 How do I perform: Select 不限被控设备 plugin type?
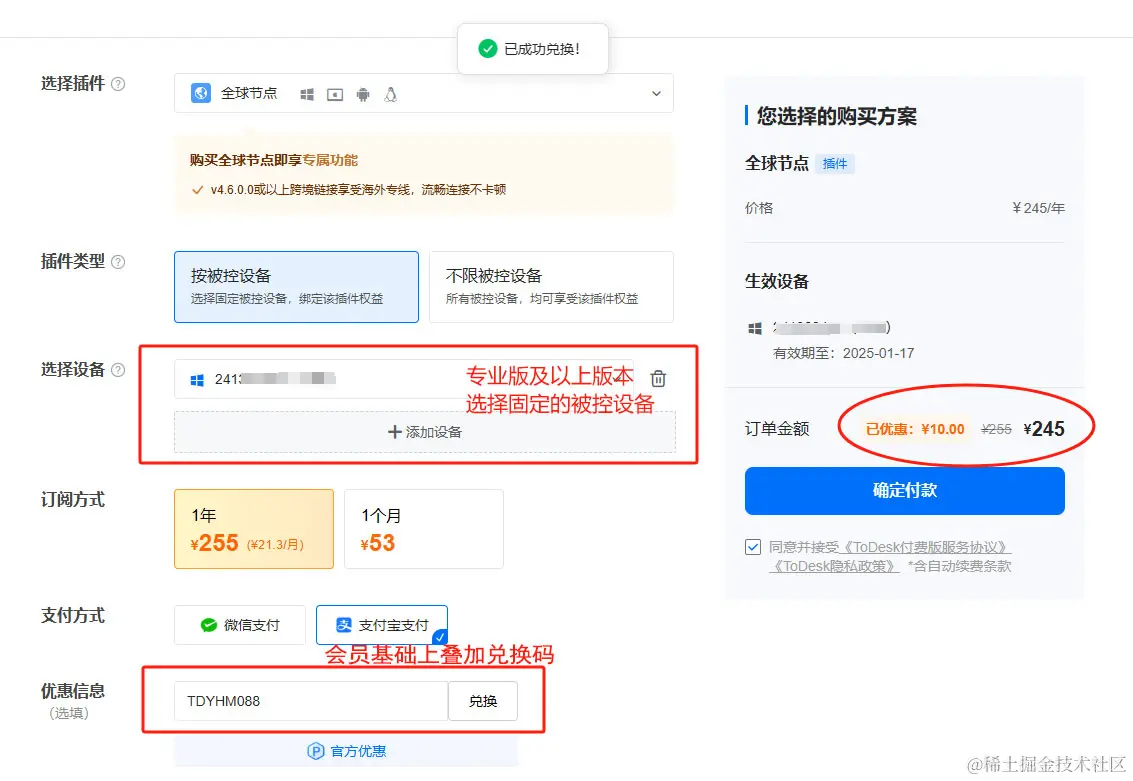pyautogui.click(x=551, y=287)
